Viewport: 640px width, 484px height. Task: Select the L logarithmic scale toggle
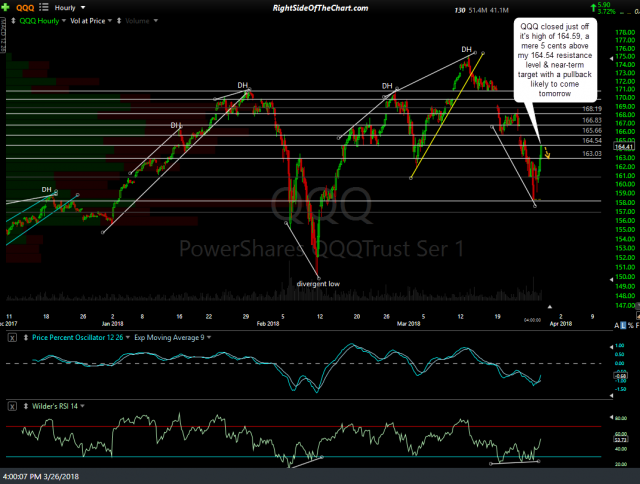pyautogui.click(x=623, y=325)
